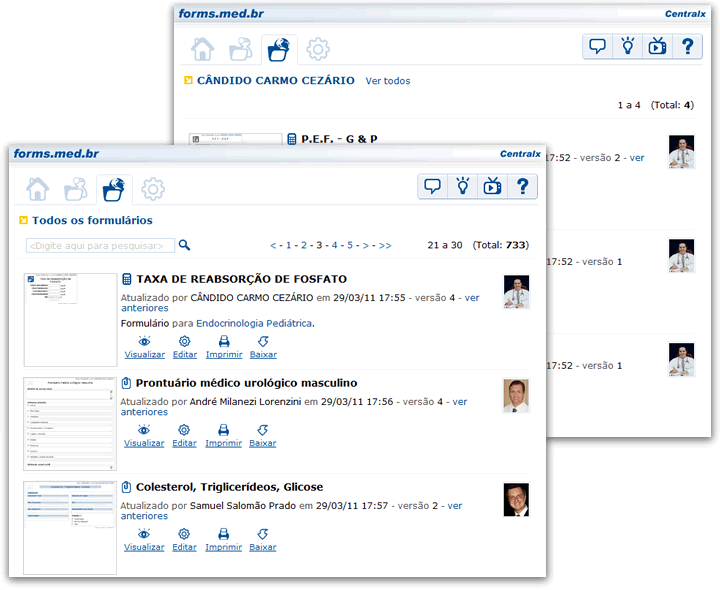
Task: Click Editar under Prontuário médico urológico masculino
Action: click(184, 435)
